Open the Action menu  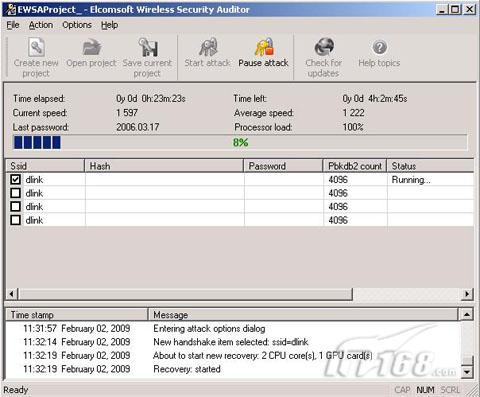coord(41,25)
